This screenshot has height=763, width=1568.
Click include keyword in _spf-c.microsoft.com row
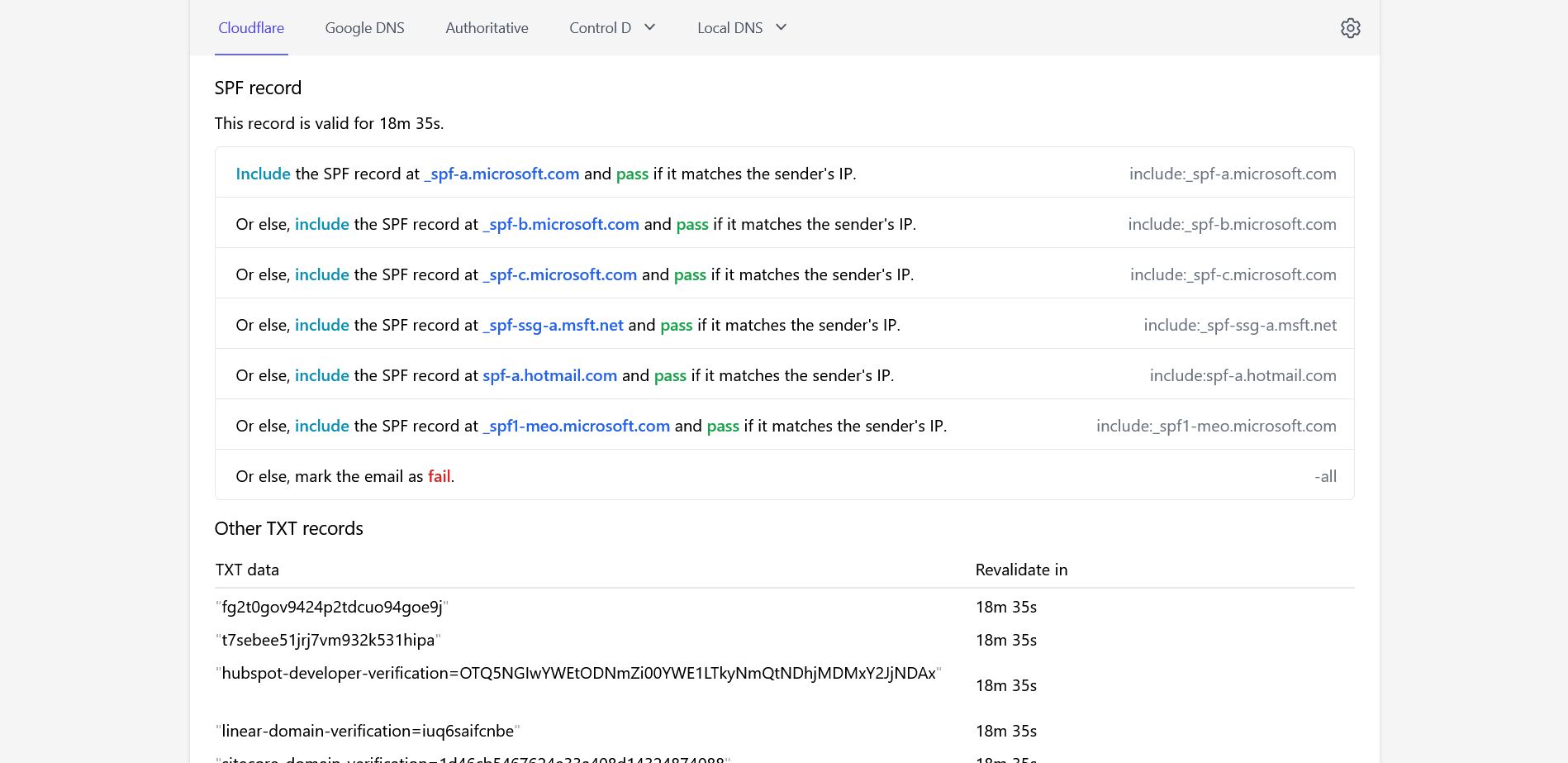pos(322,274)
